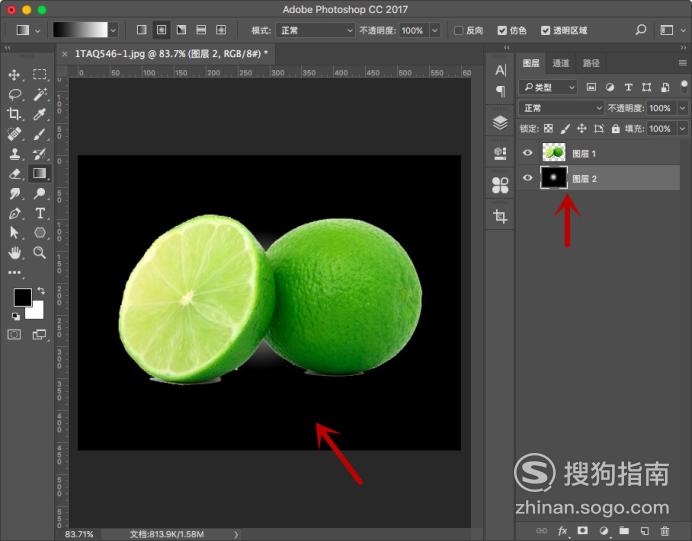Toggle Quick Mask mode
This screenshot has height=541, width=692.
(14, 334)
